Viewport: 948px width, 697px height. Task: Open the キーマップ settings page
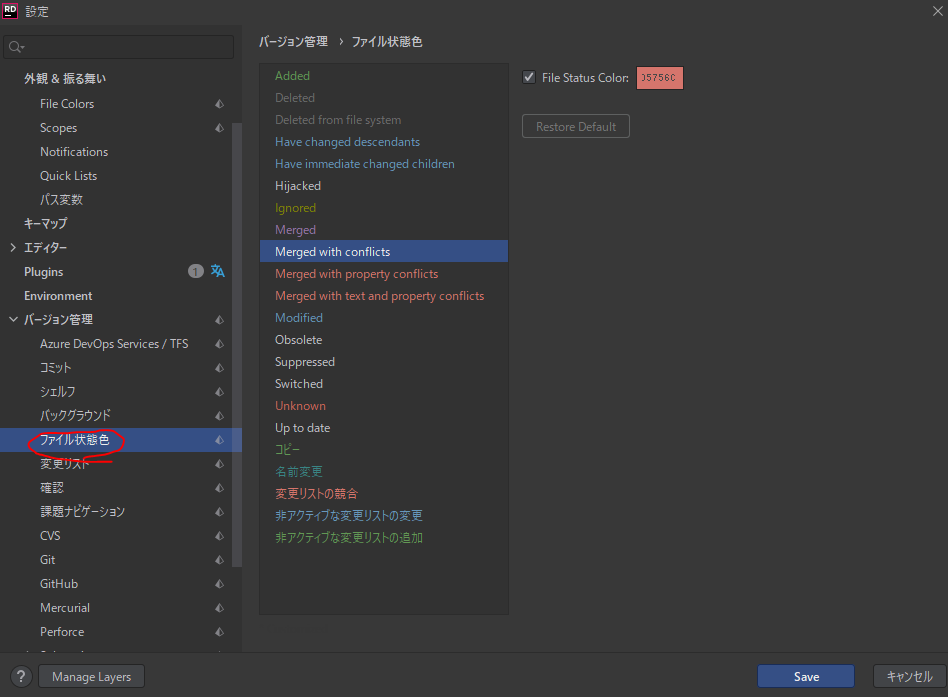point(45,224)
